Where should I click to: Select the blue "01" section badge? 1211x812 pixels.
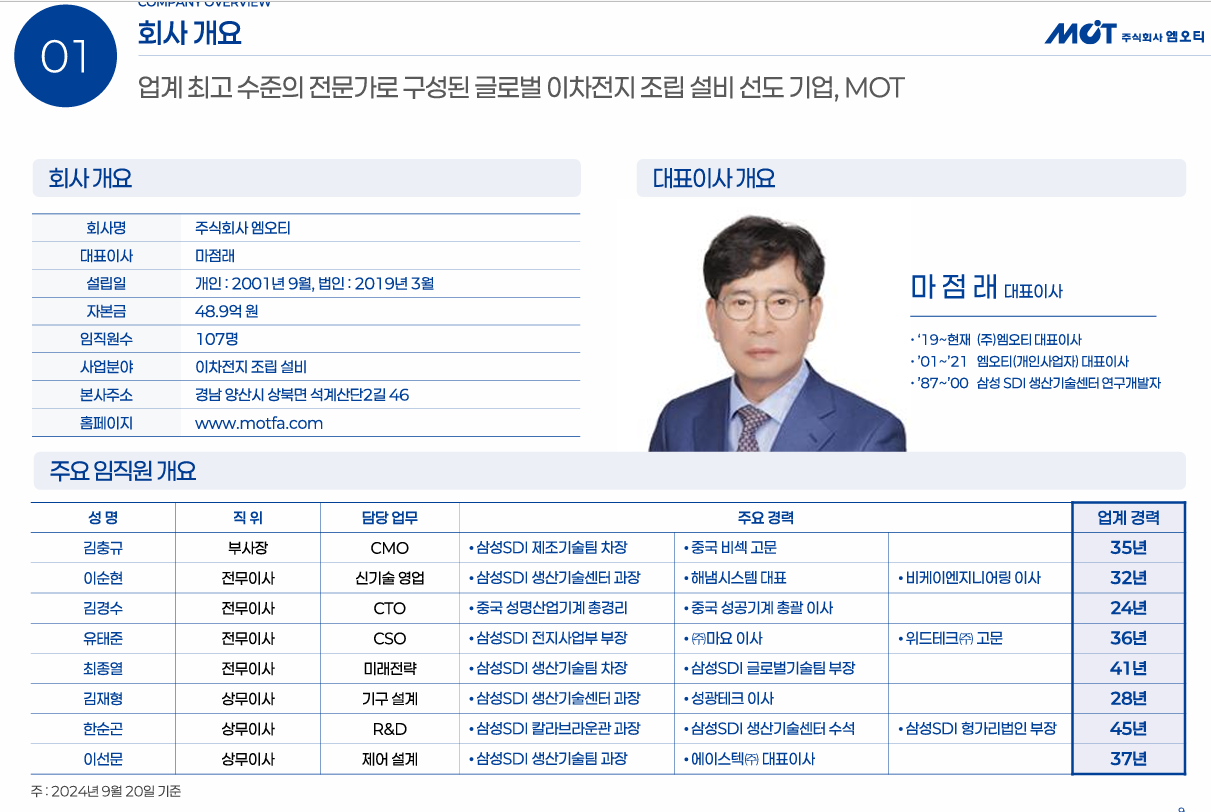tap(64, 57)
